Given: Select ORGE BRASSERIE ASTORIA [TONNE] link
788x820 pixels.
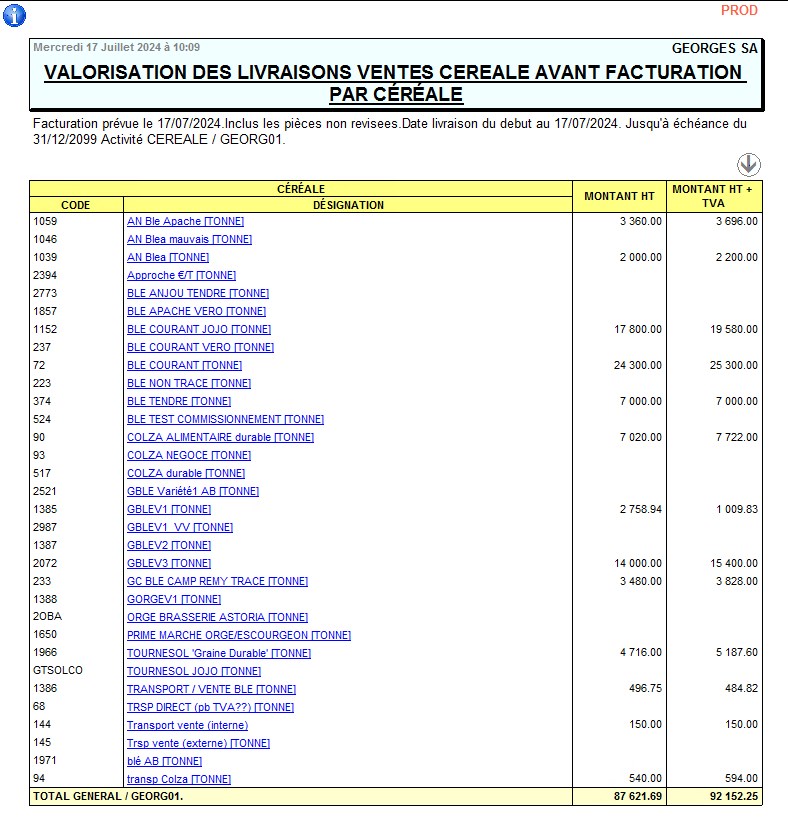Looking at the screenshot, I should (x=217, y=617).
